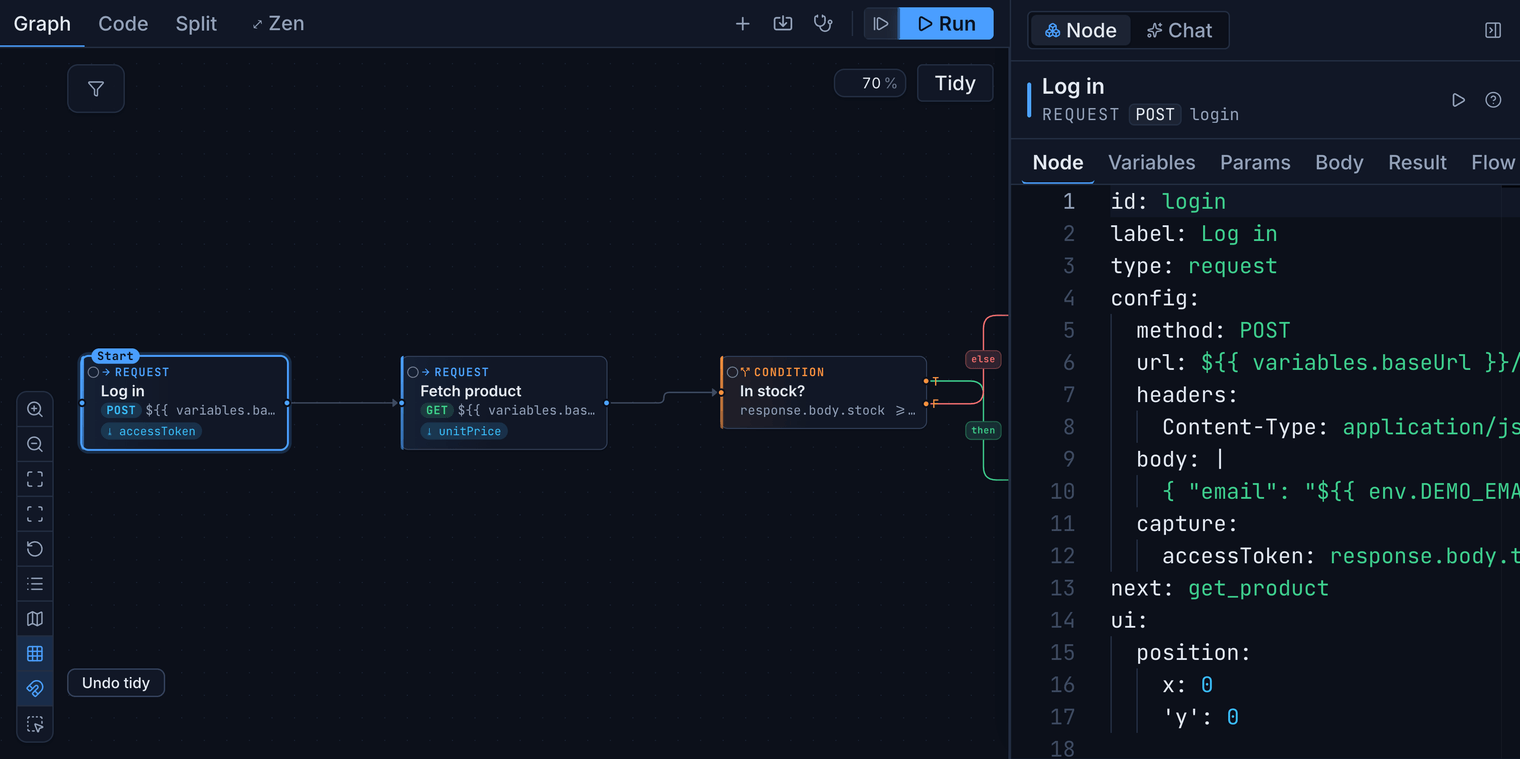Edit the 70 % zoom field
Image resolution: width=1520 pixels, height=759 pixels.
(870, 83)
